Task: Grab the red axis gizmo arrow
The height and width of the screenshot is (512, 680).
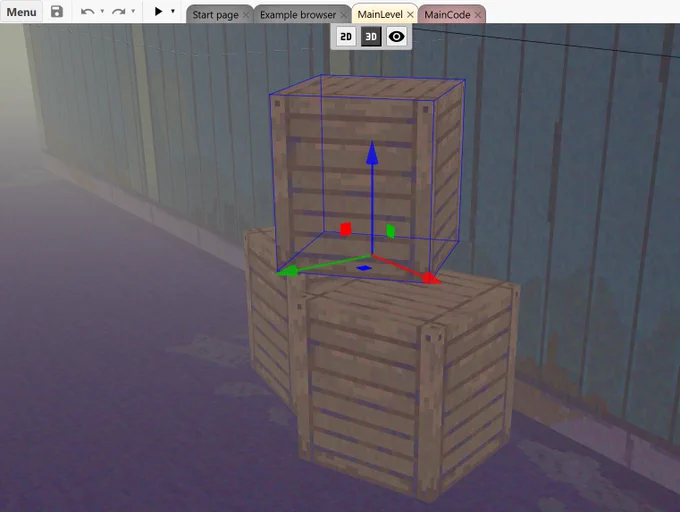Action: click(431, 278)
